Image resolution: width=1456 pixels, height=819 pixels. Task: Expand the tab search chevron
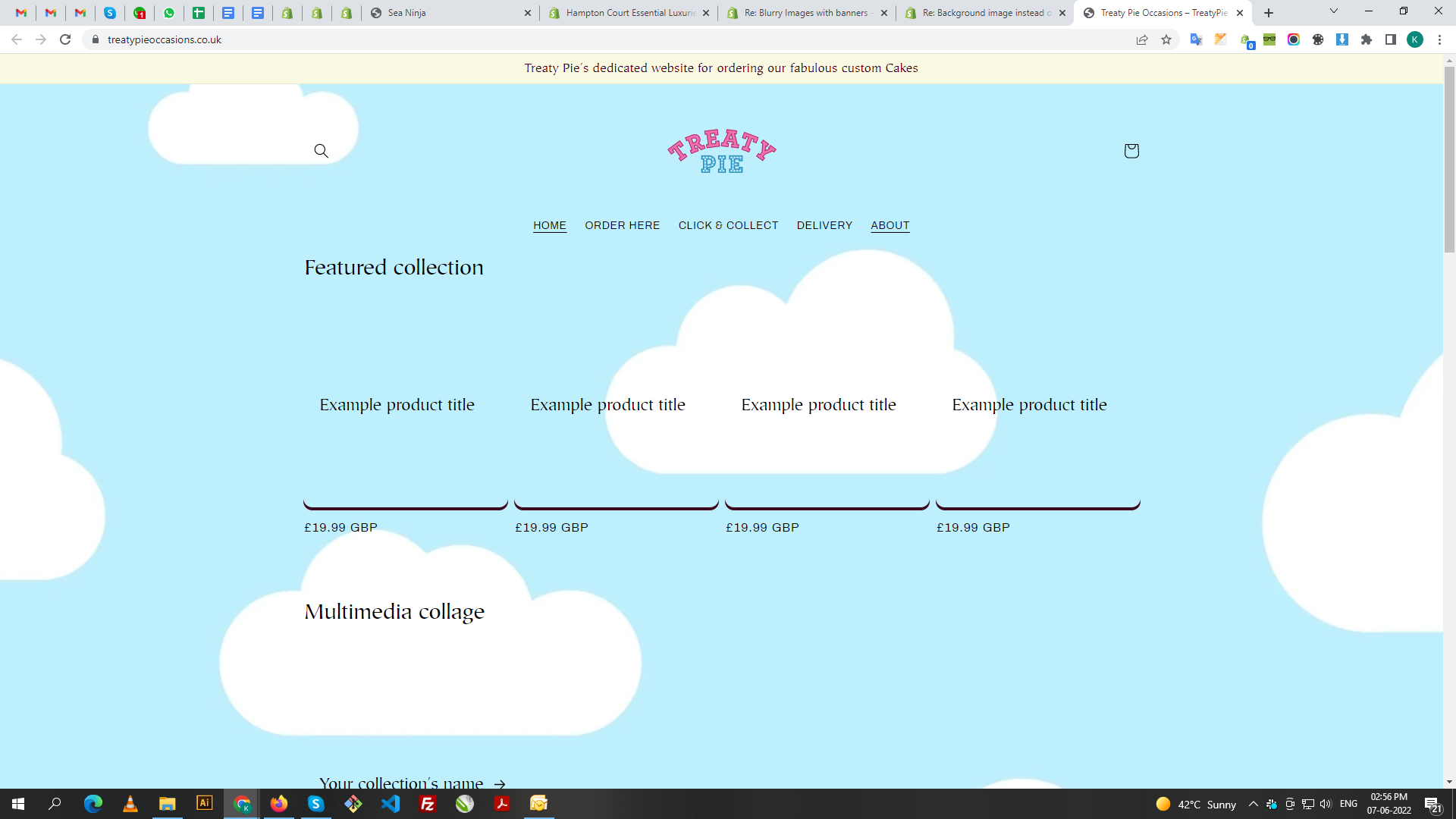[1333, 11]
